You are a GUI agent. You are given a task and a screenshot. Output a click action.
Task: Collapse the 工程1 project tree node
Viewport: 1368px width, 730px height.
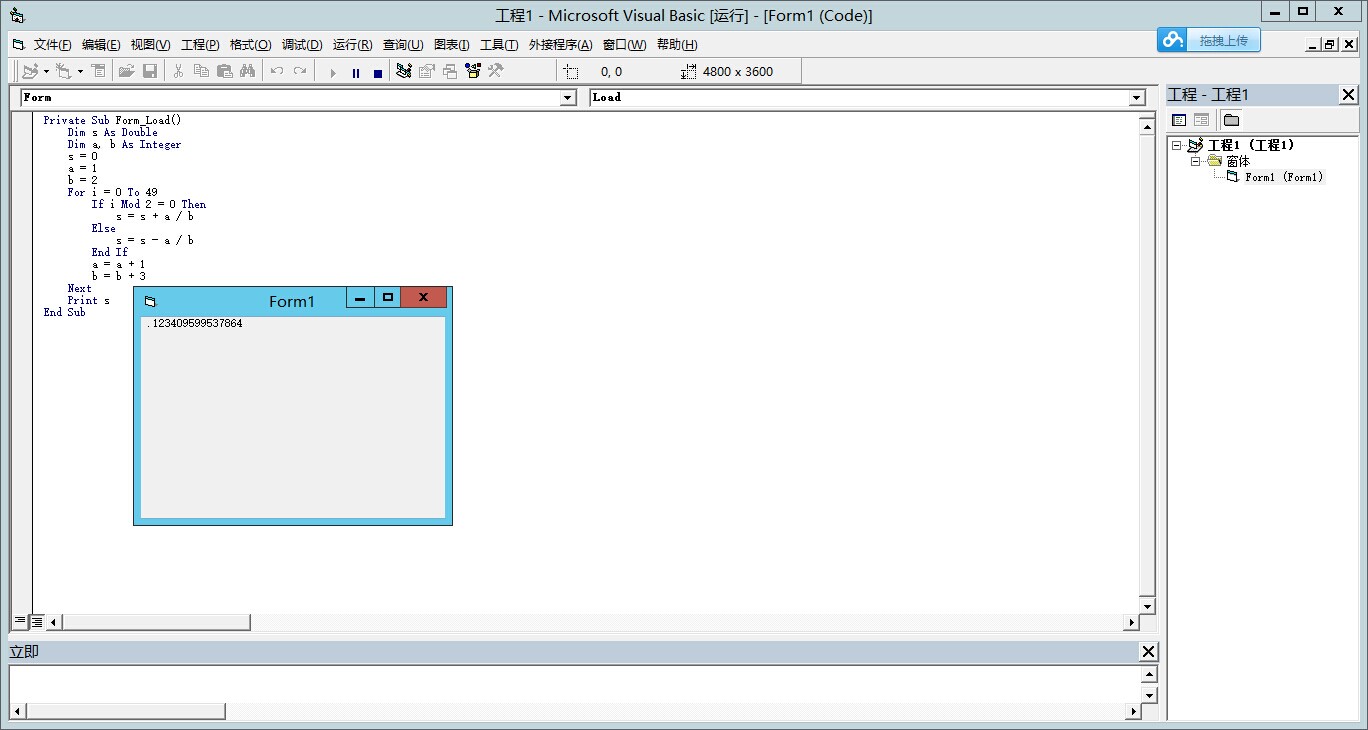1177,145
